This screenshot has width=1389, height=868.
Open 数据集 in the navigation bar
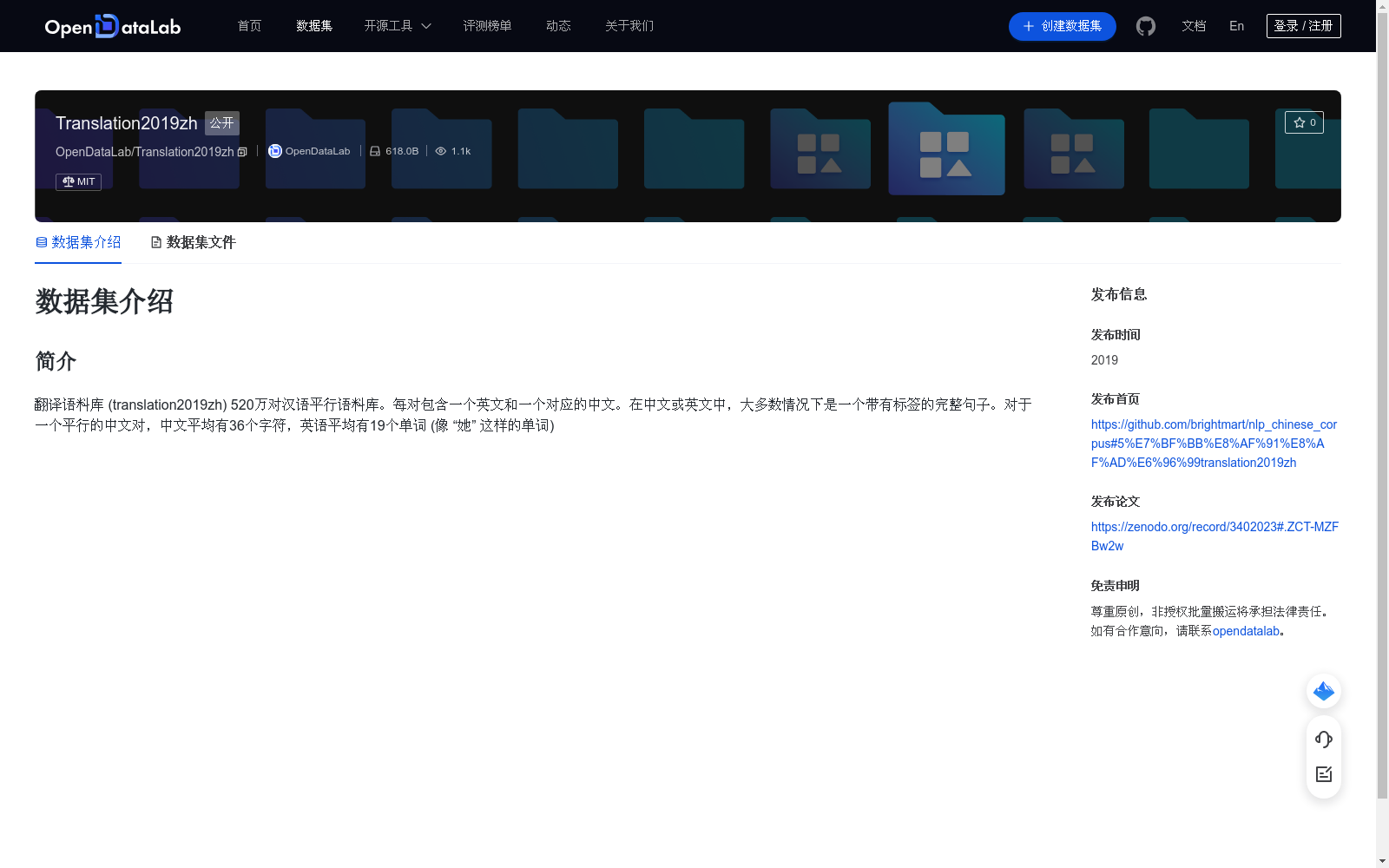click(314, 26)
